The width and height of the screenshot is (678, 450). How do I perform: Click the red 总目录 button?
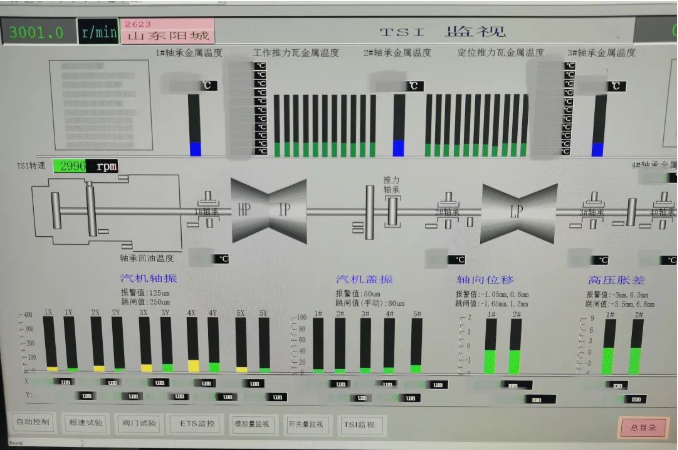[x=641, y=427]
